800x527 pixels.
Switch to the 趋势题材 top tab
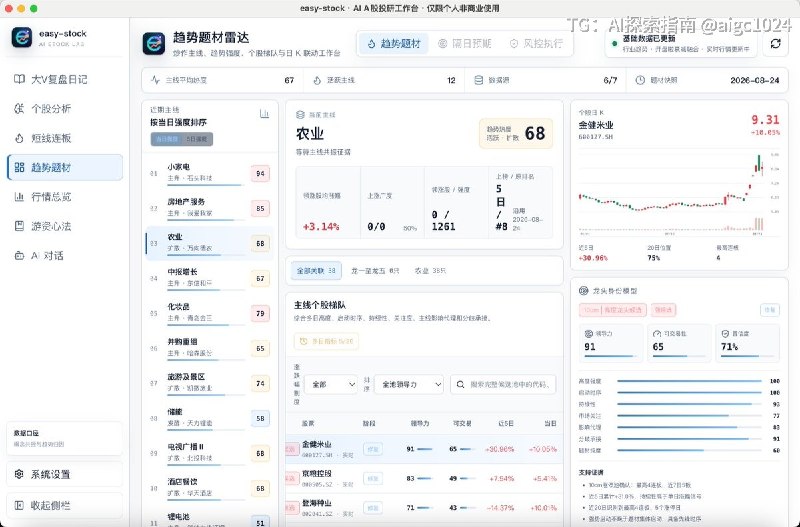pos(393,44)
